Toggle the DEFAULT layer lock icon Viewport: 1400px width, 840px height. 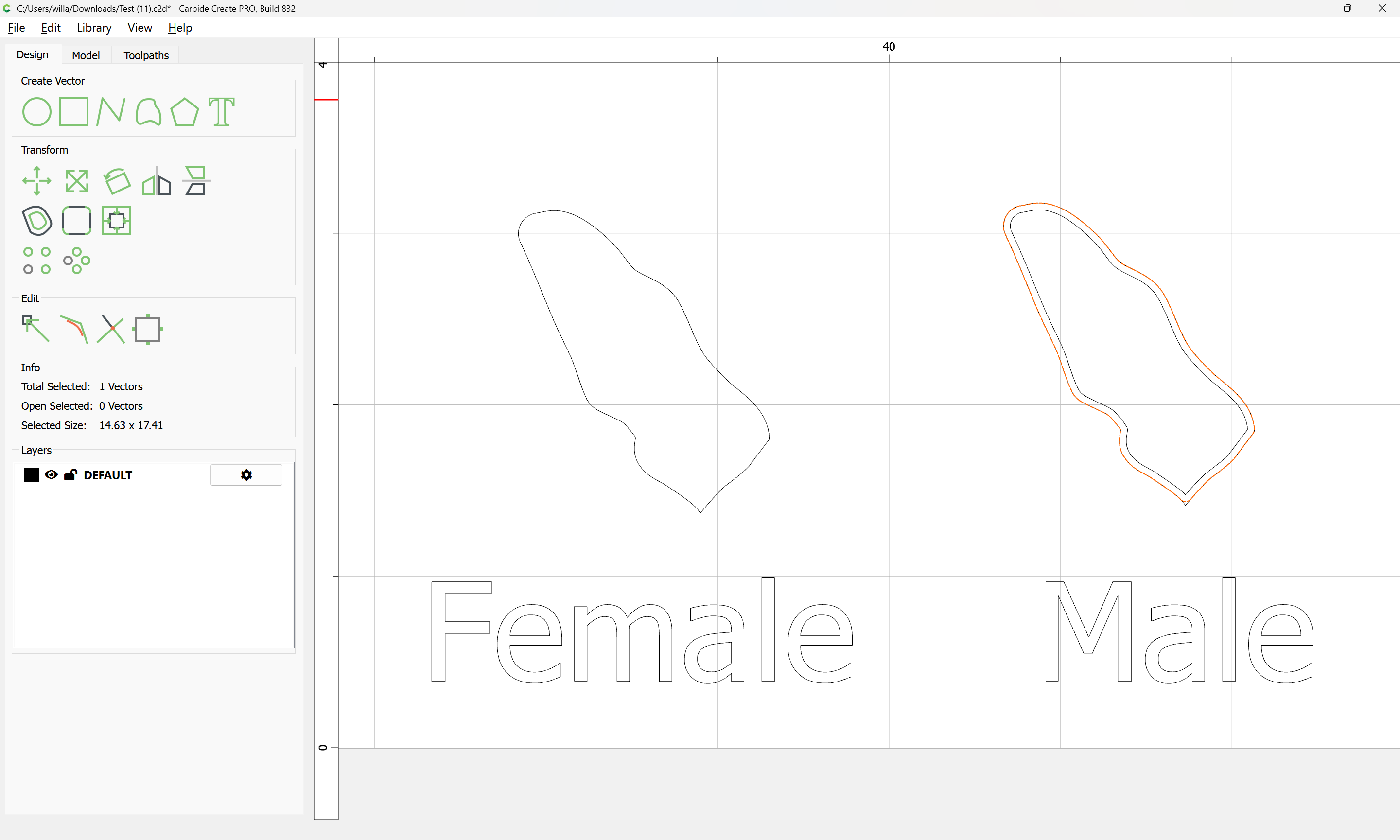coord(70,474)
